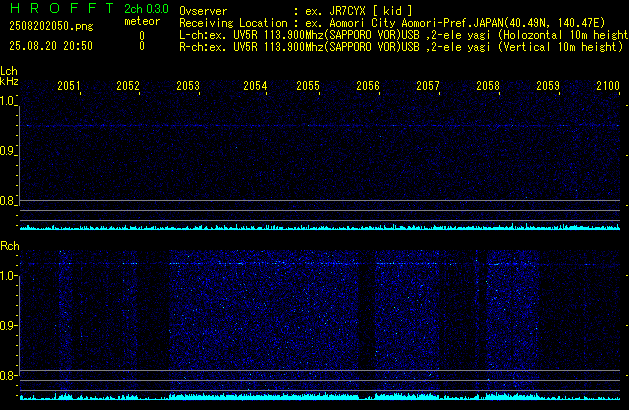Select the 0.9 frequency label on Rch axis

click(7, 325)
